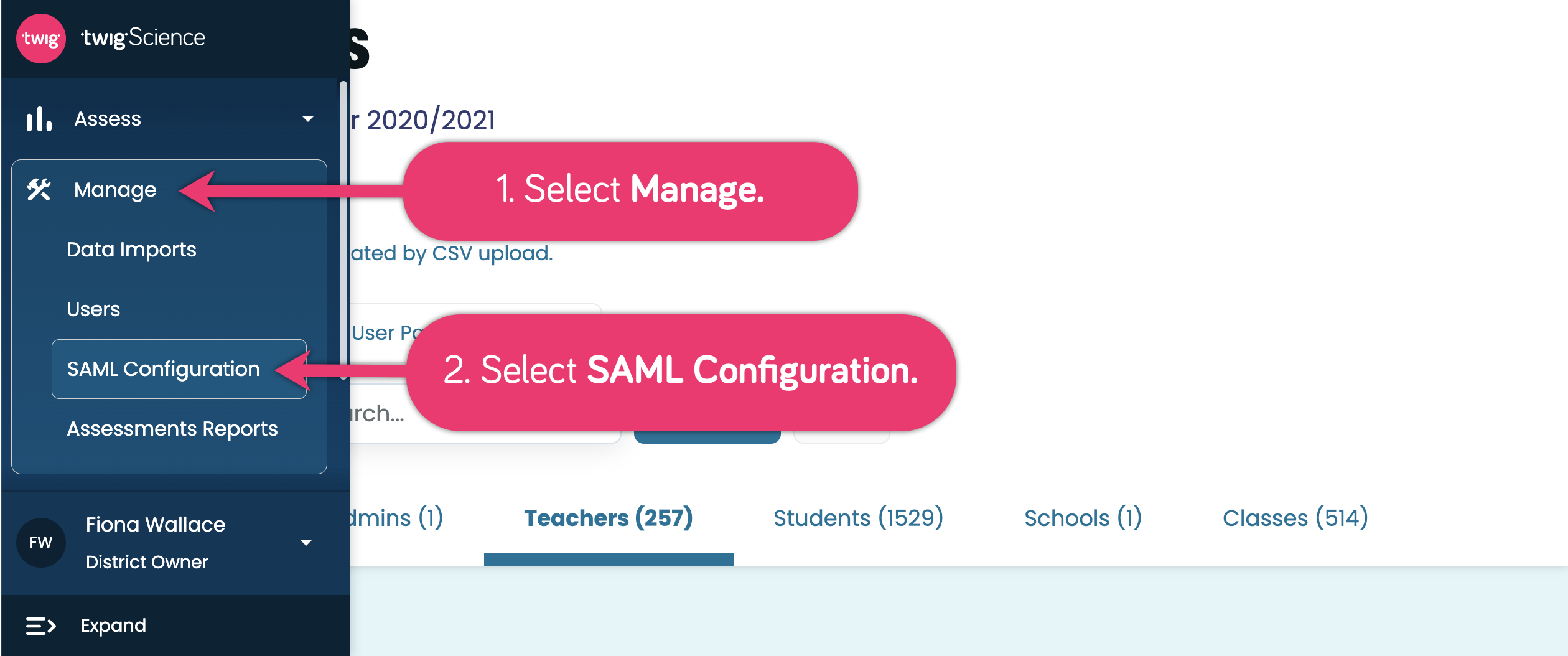1568x656 pixels.
Task: Click the sidebar vertical scrollbar
Action: click(343, 224)
